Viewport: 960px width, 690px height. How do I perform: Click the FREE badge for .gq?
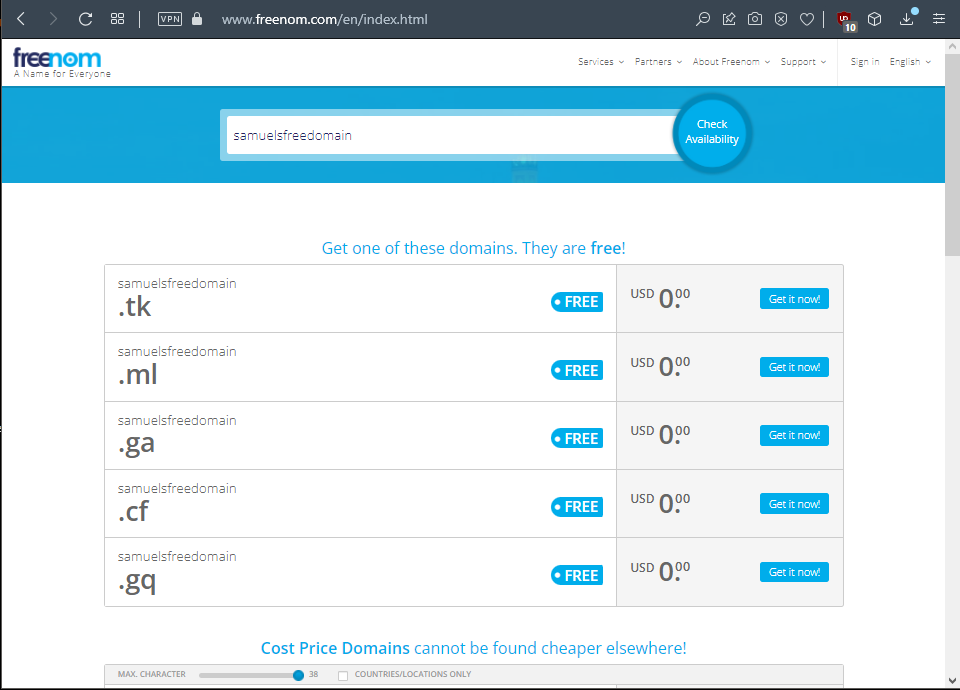click(577, 576)
